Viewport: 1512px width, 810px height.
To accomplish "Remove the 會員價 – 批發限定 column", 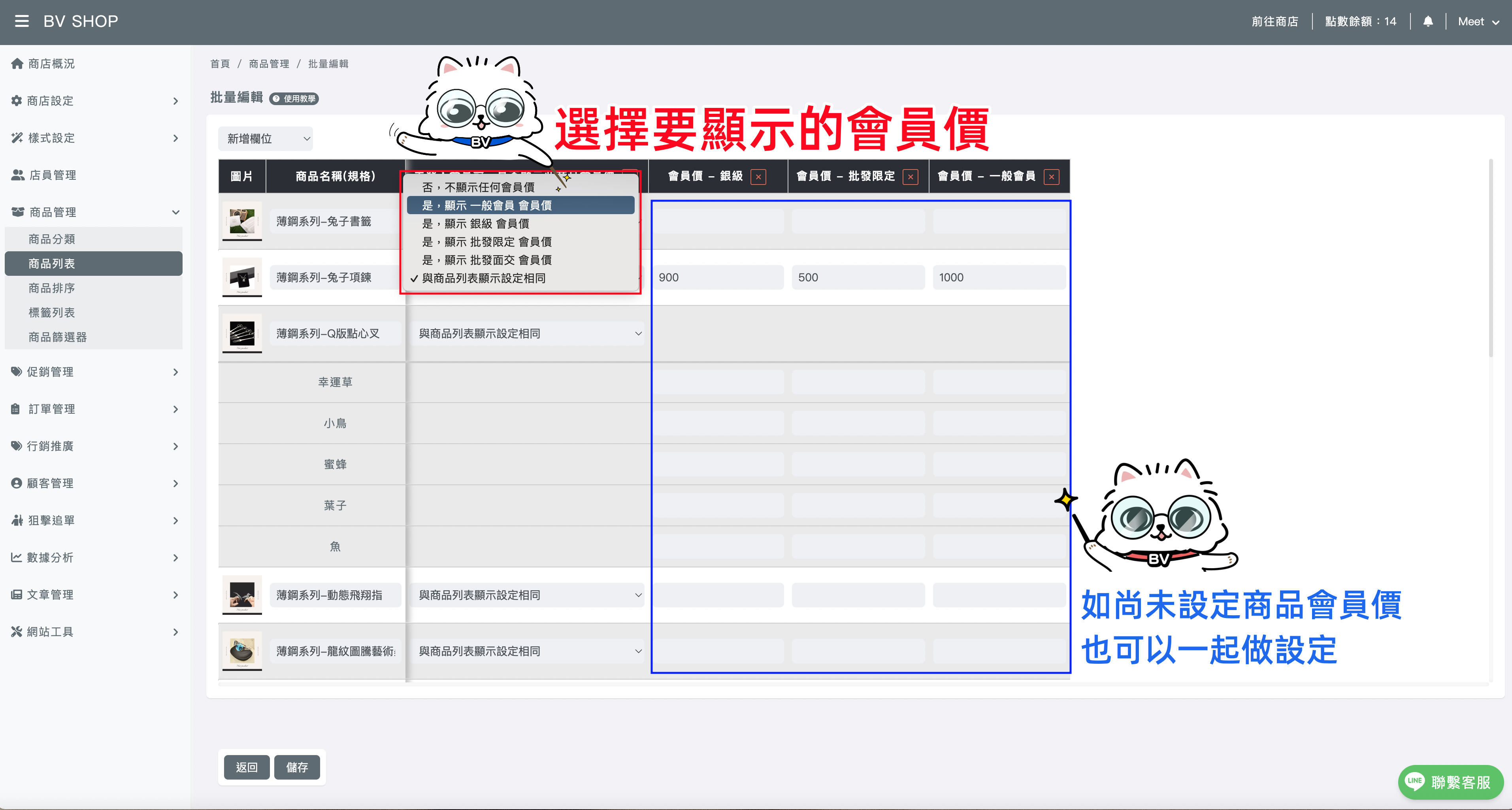I will point(911,177).
